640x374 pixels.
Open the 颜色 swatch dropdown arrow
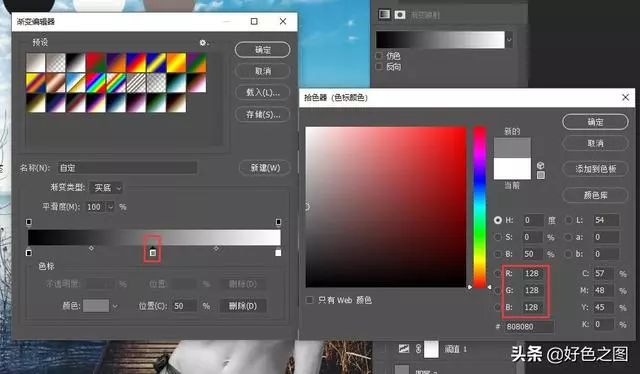[115, 306]
